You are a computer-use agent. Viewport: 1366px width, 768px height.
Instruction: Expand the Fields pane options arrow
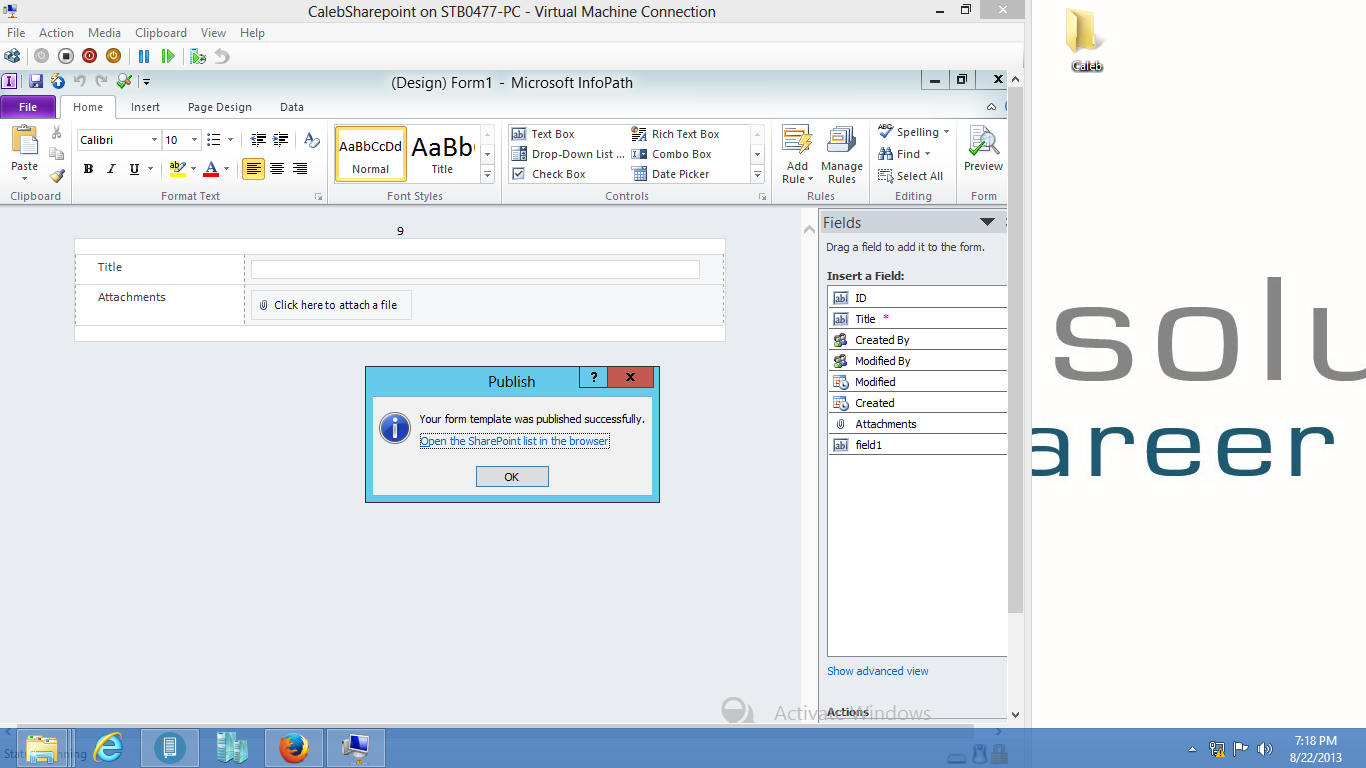(x=988, y=222)
